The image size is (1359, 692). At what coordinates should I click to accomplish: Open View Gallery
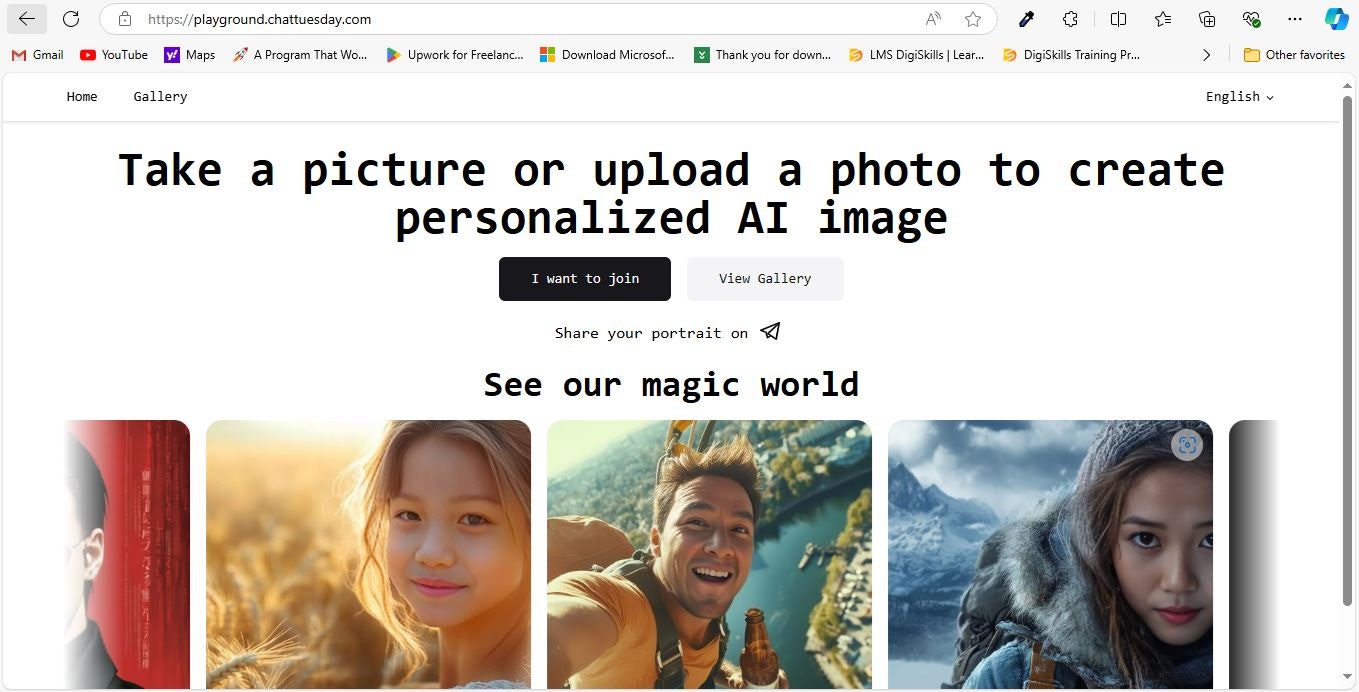coord(765,278)
